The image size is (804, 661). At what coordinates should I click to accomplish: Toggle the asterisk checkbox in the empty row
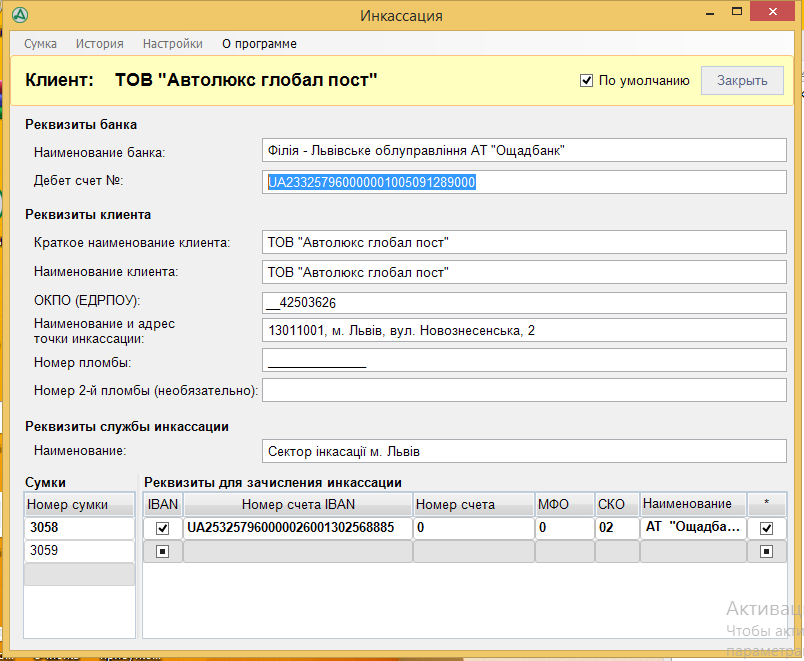pos(767,552)
